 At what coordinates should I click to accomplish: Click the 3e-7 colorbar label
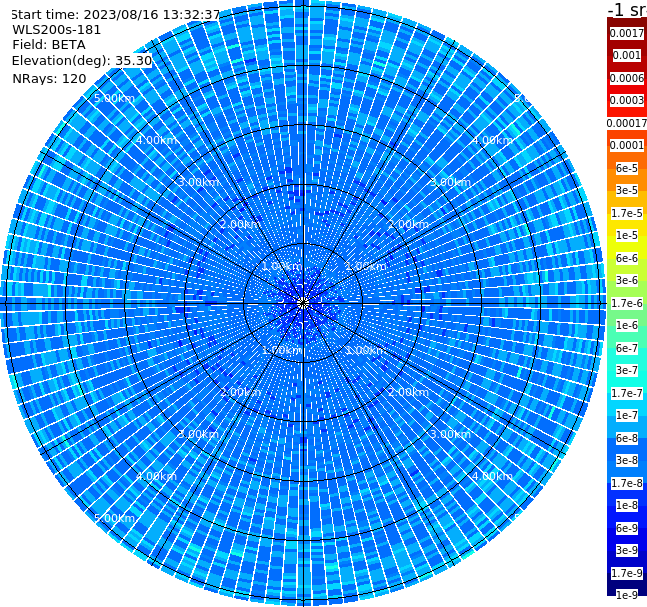(627, 370)
